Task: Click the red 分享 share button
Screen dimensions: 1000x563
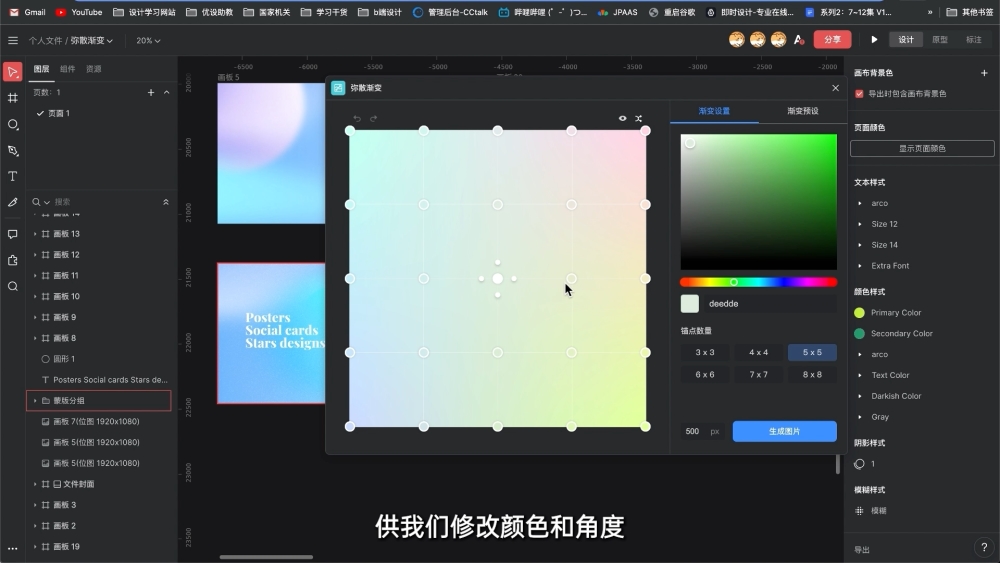Action: 832,40
